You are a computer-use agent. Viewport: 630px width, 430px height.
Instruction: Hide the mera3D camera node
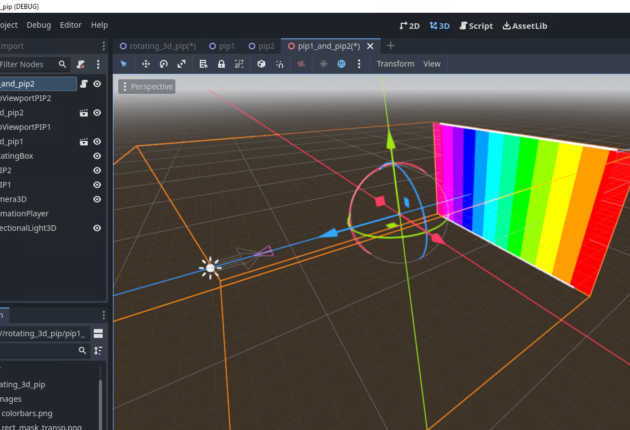pos(97,199)
